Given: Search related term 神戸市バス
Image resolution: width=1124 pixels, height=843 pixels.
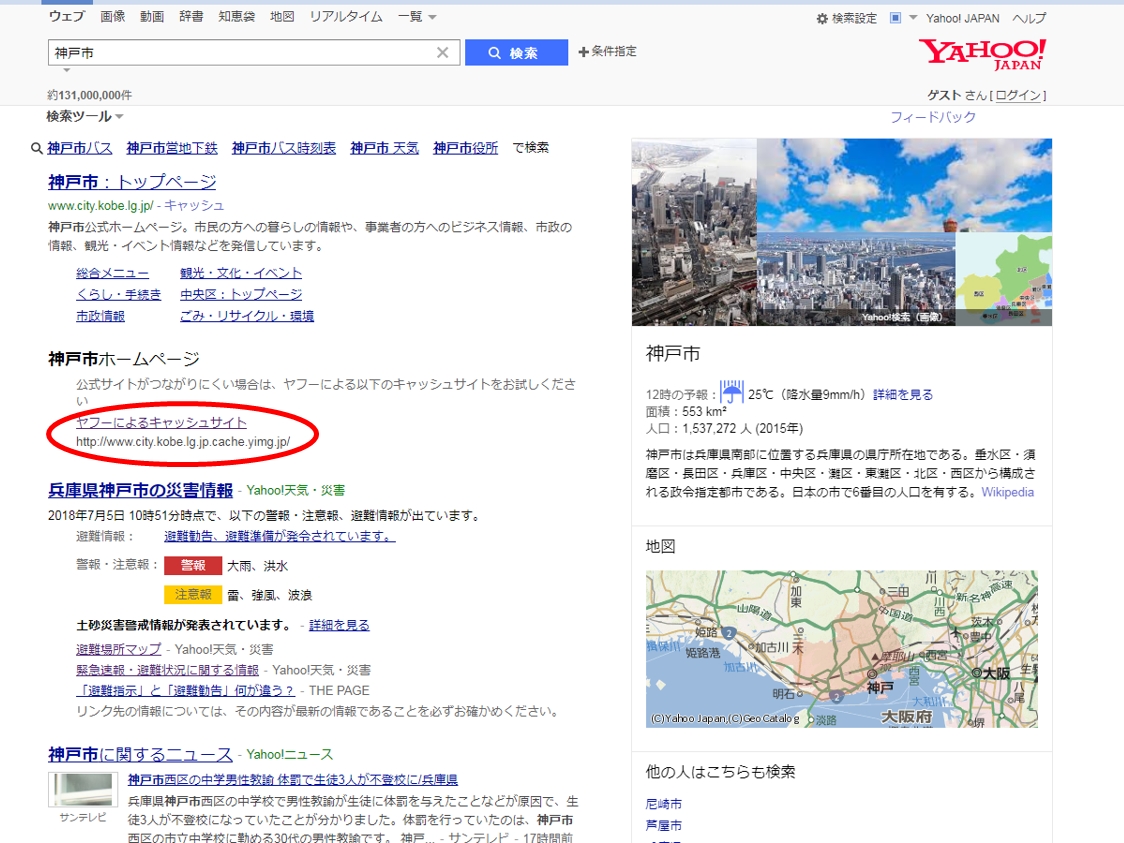Looking at the screenshot, I should pos(80,148).
